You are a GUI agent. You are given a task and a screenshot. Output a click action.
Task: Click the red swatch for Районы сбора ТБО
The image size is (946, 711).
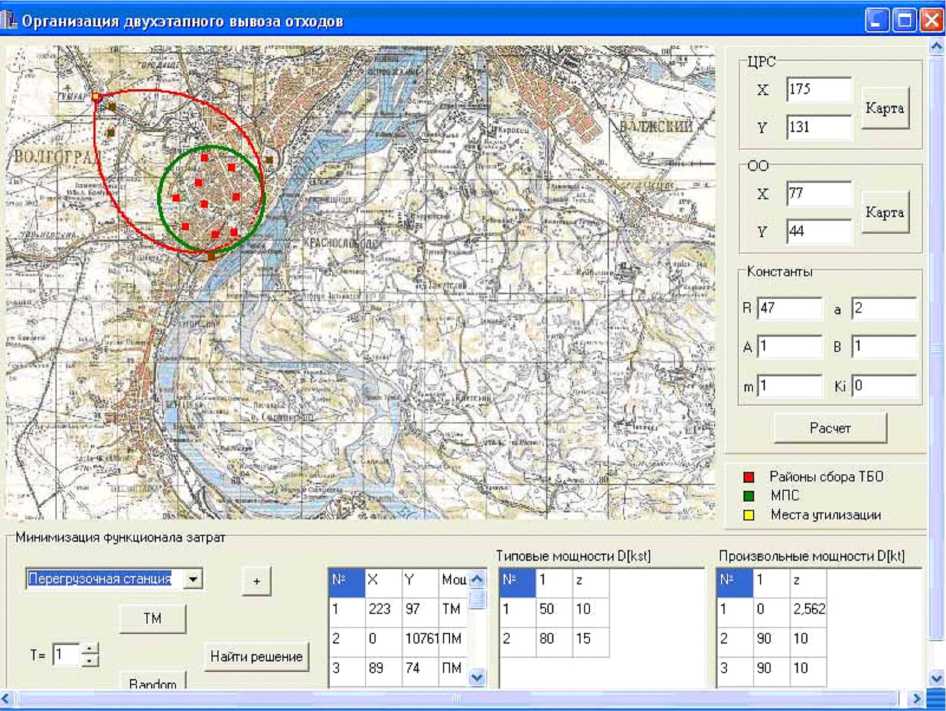point(748,477)
